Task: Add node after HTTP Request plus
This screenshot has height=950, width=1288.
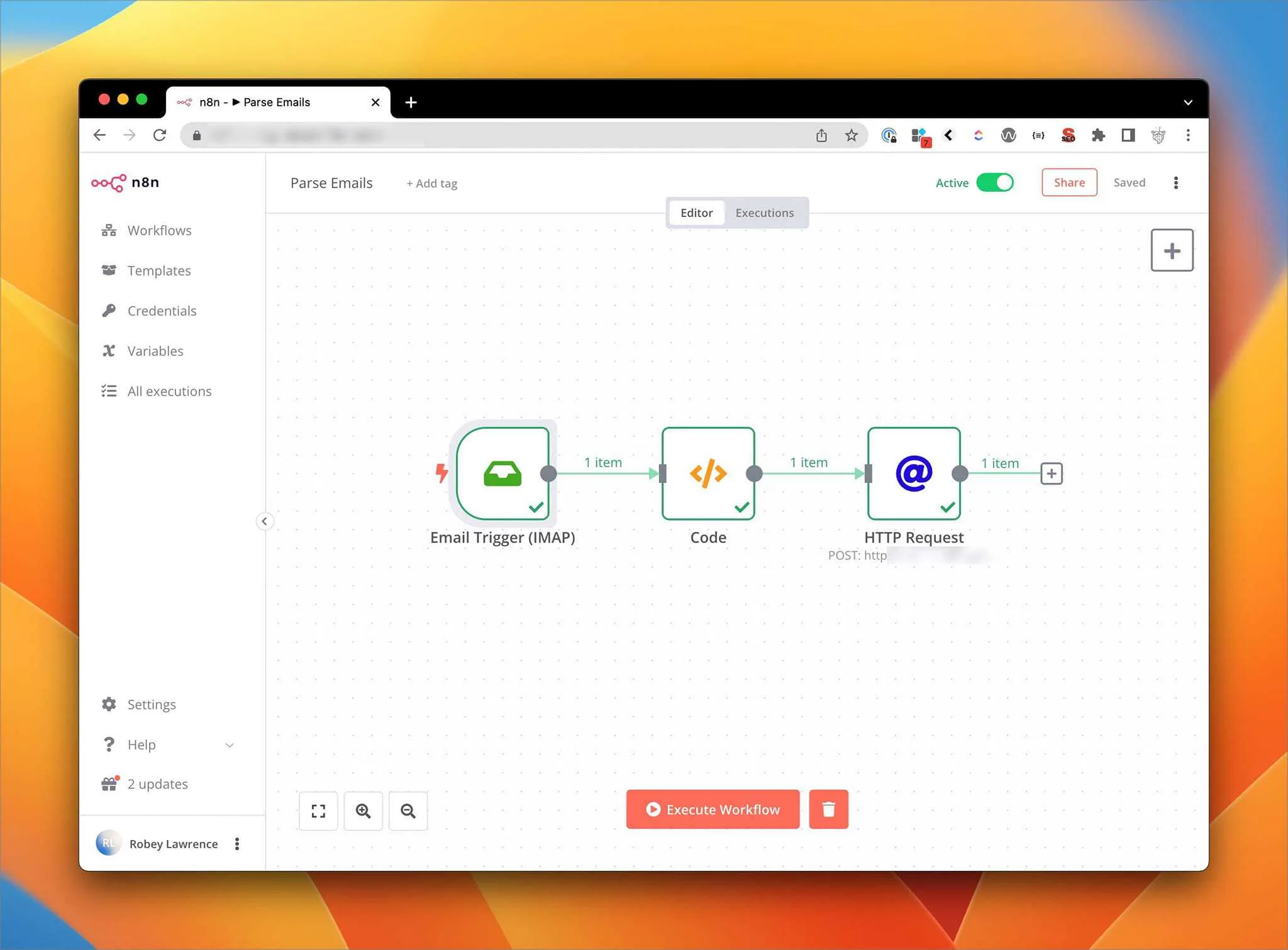Action: (1052, 473)
